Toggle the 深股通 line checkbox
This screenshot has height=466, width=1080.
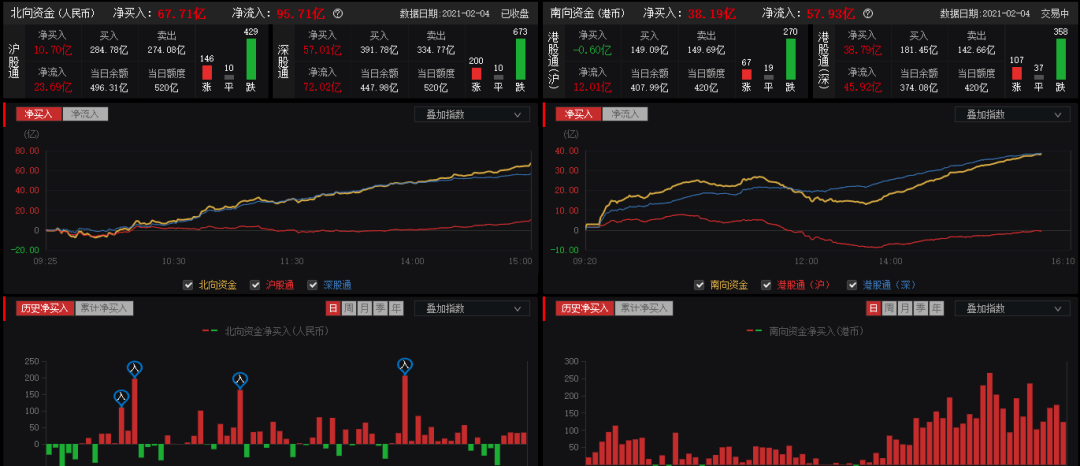pos(313,285)
